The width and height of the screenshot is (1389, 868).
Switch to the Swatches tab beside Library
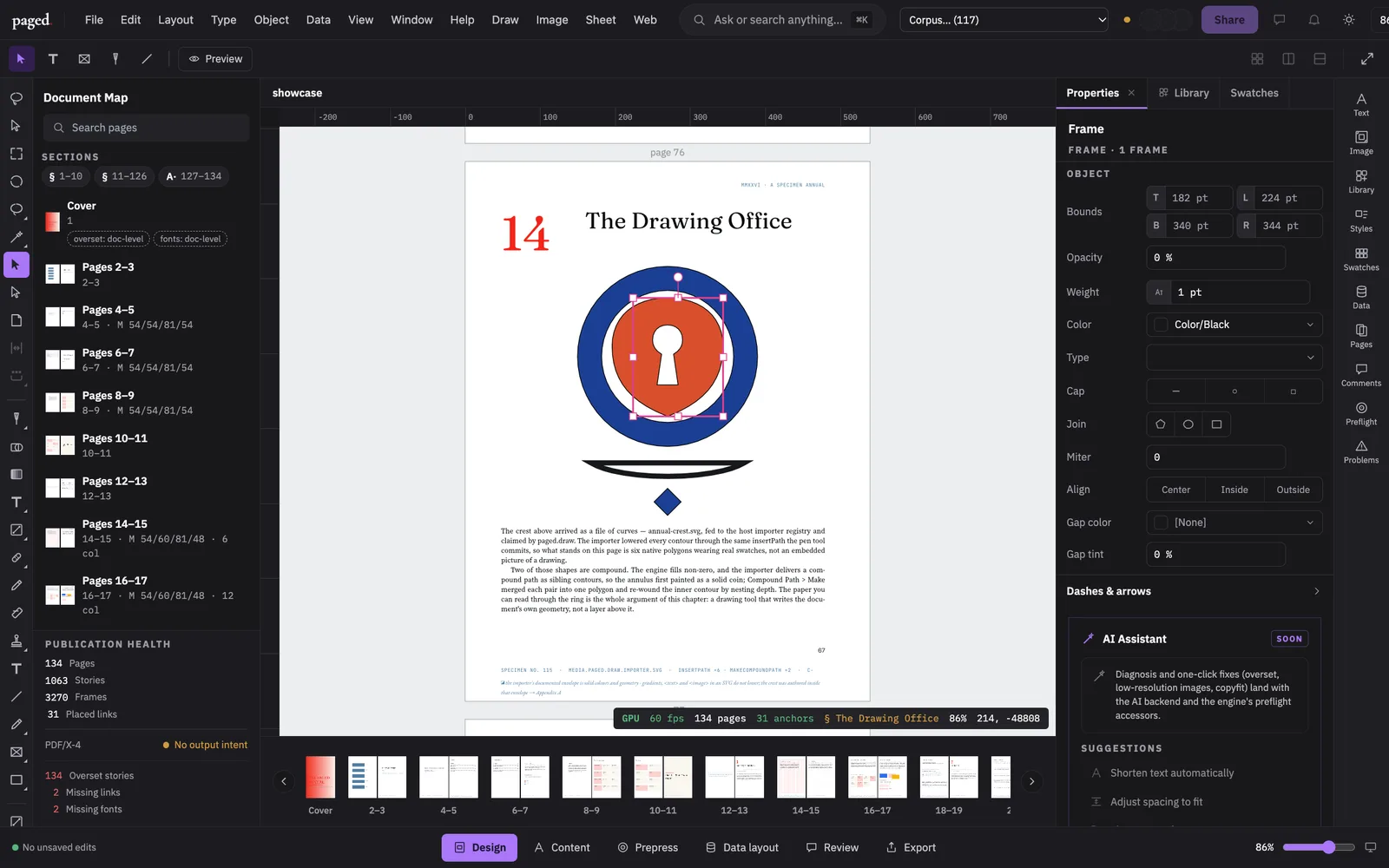(1254, 93)
